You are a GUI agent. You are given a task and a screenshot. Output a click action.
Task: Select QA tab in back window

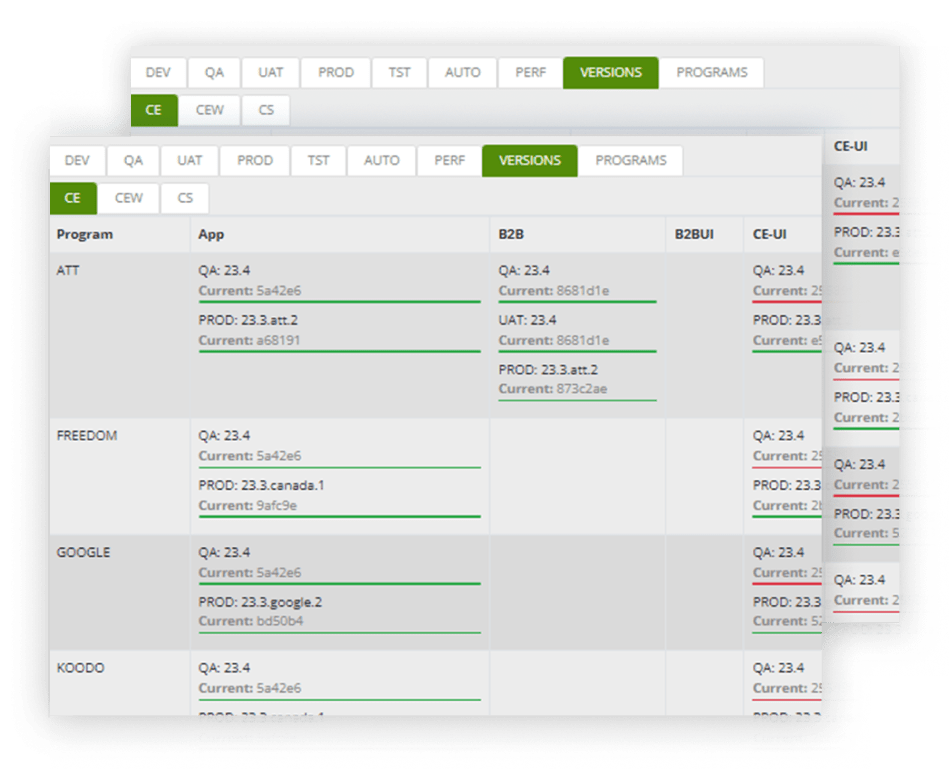point(214,73)
